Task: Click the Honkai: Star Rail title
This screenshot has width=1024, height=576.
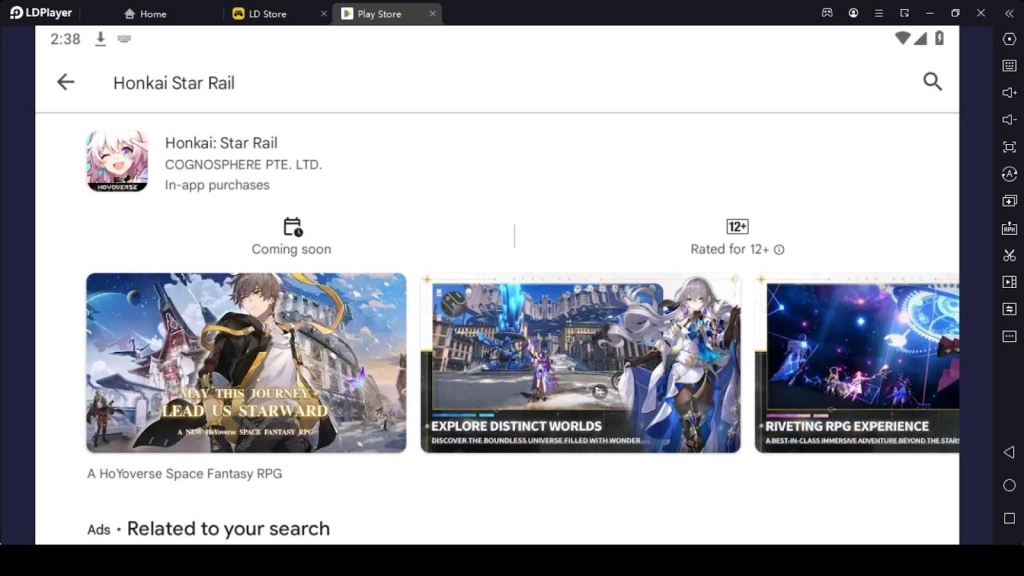Action: (221, 143)
